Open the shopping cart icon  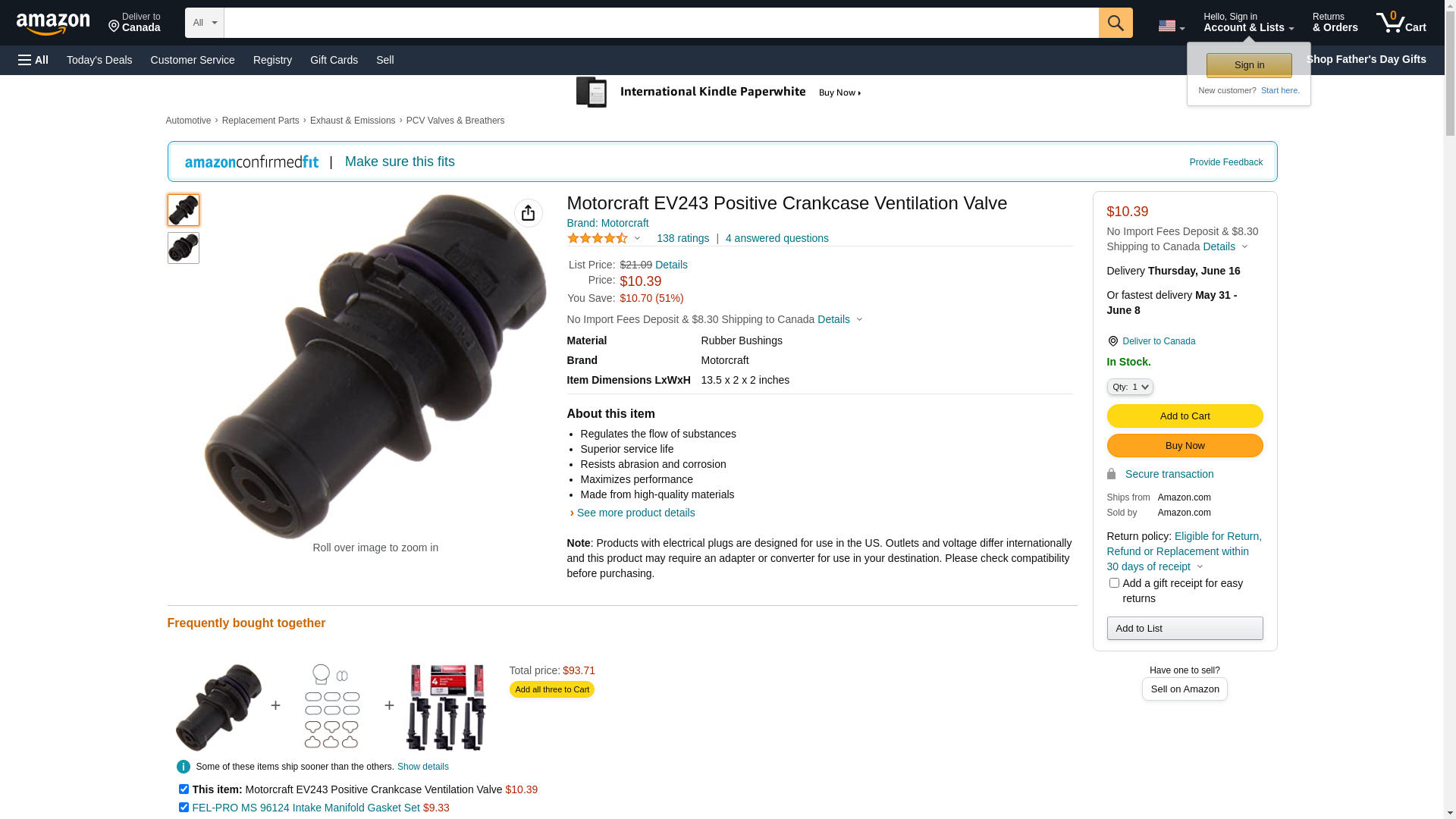point(1401,23)
